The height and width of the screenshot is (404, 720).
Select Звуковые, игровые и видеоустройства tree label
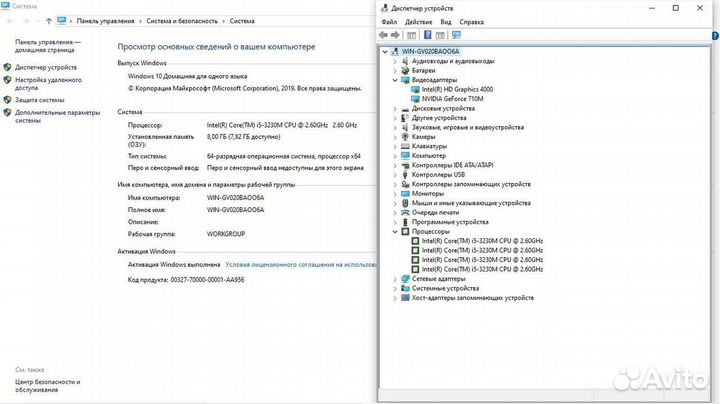(467, 127)
